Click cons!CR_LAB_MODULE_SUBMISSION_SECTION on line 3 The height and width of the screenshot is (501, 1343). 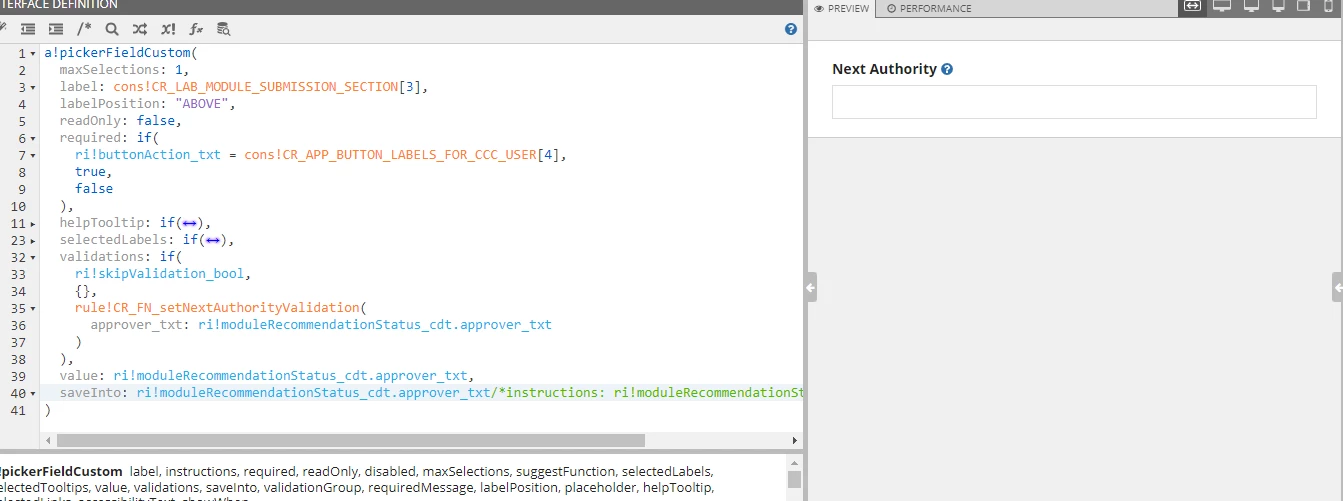(256, 87)
